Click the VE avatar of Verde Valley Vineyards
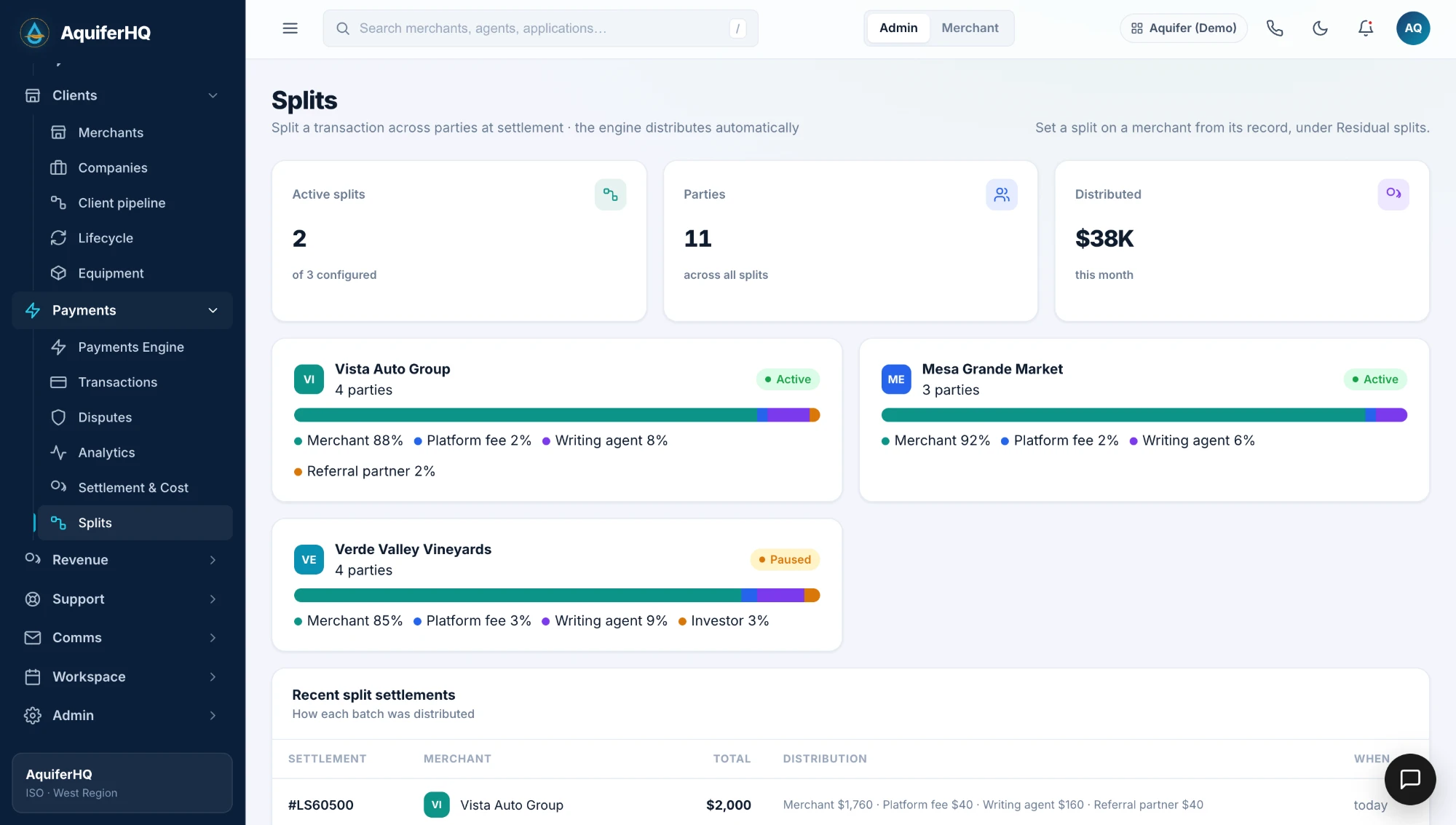 pos(309,559)
